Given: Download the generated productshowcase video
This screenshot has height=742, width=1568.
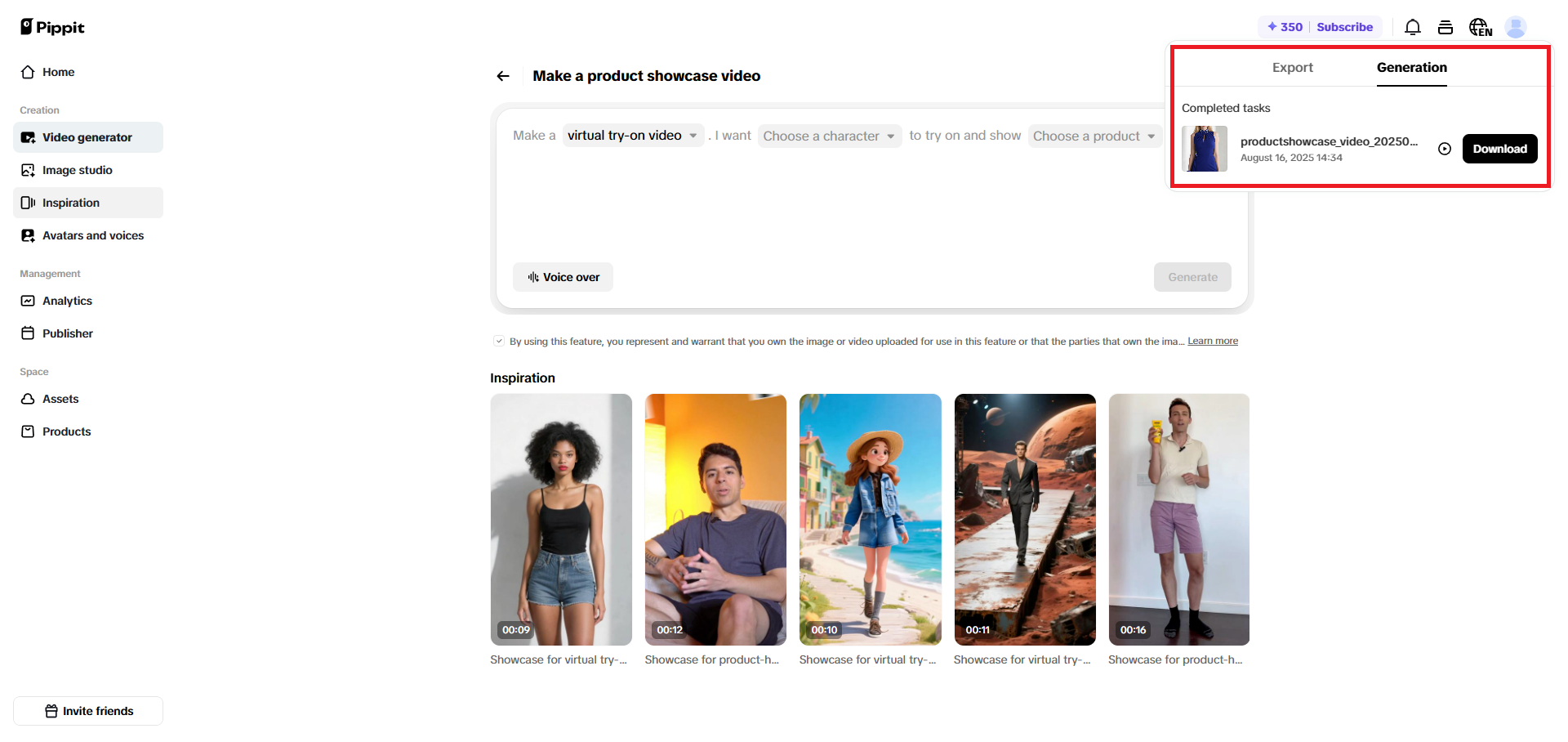Looking at the screenshot, I should [1499, 149].
